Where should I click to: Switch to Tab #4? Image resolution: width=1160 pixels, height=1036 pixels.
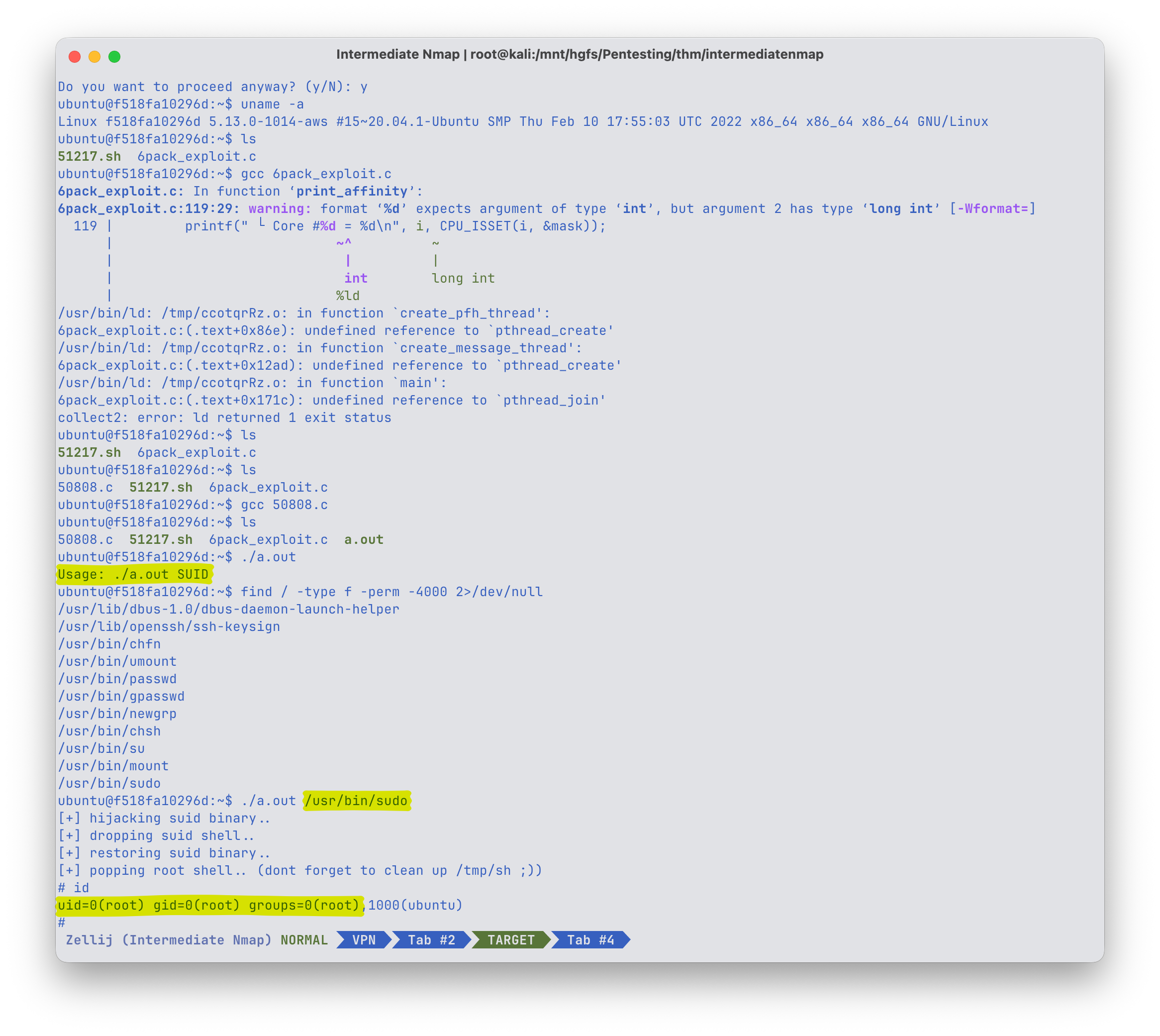(590, 940)
